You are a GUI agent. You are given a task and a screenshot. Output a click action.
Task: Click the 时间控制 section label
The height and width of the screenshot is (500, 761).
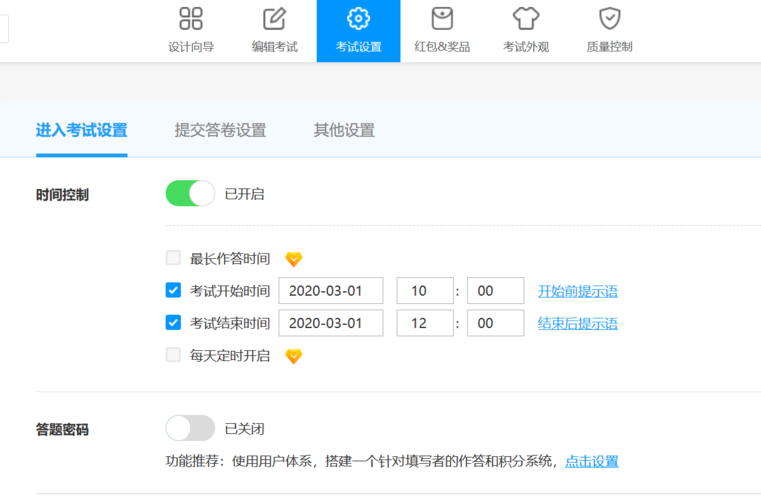click(62, 195)
